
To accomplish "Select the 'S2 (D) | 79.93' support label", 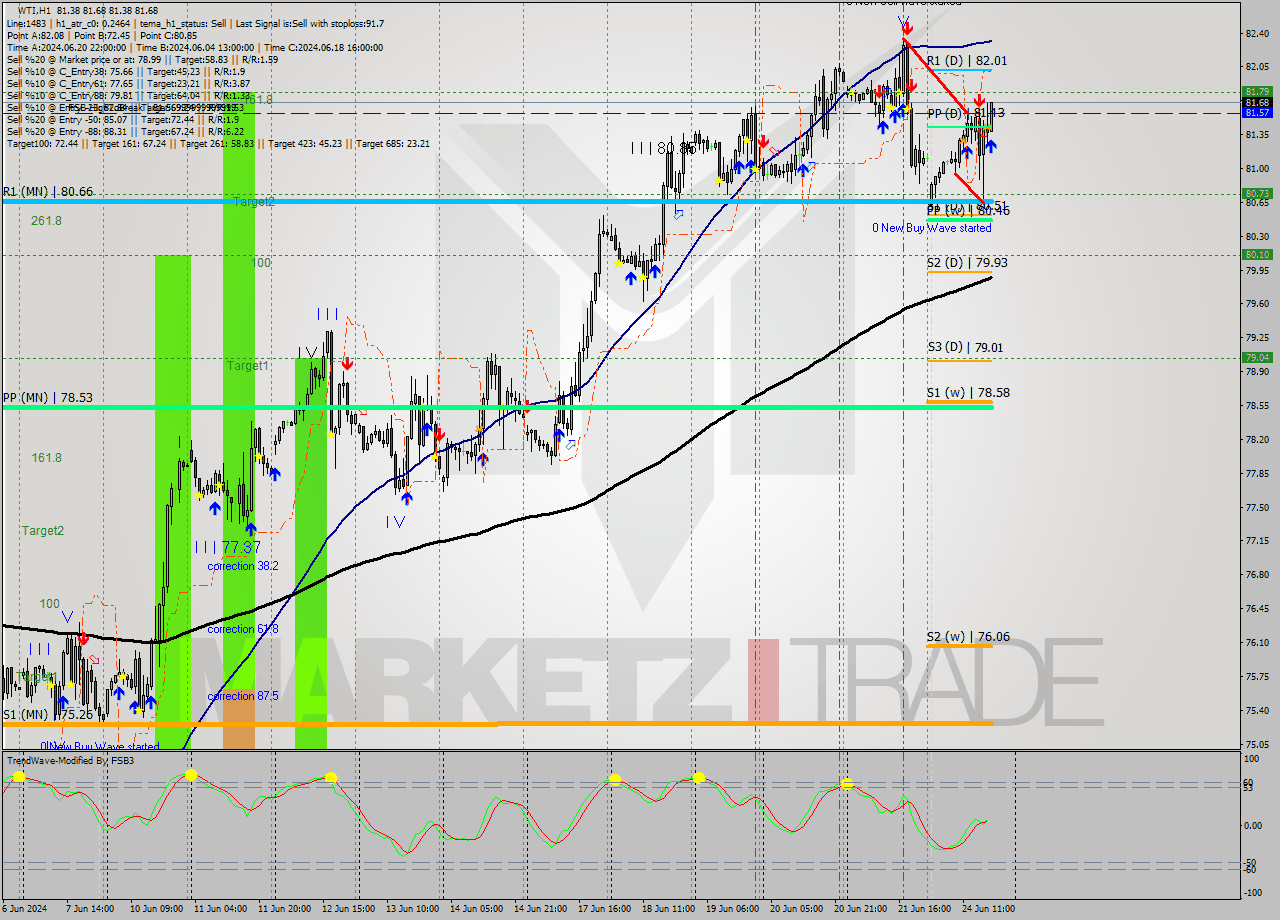I will coord(967,263).
